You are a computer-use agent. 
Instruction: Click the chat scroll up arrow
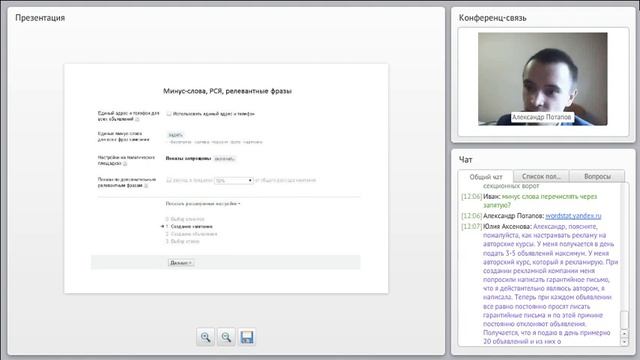(x=624, y=333)
